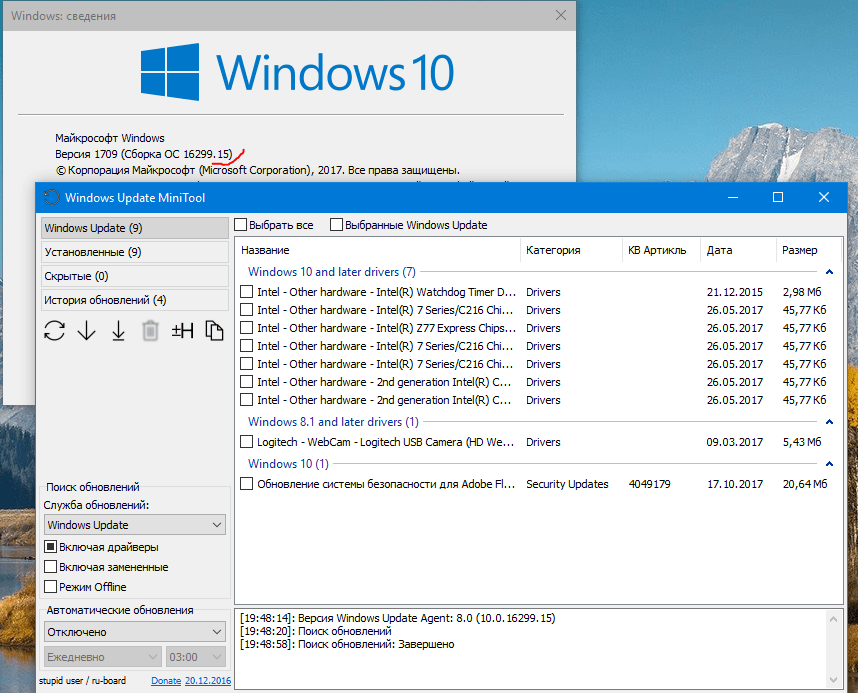Screen dimensions: 858x693
Task: Close the Windows Update MiniTool window
Action: (824, 197)
